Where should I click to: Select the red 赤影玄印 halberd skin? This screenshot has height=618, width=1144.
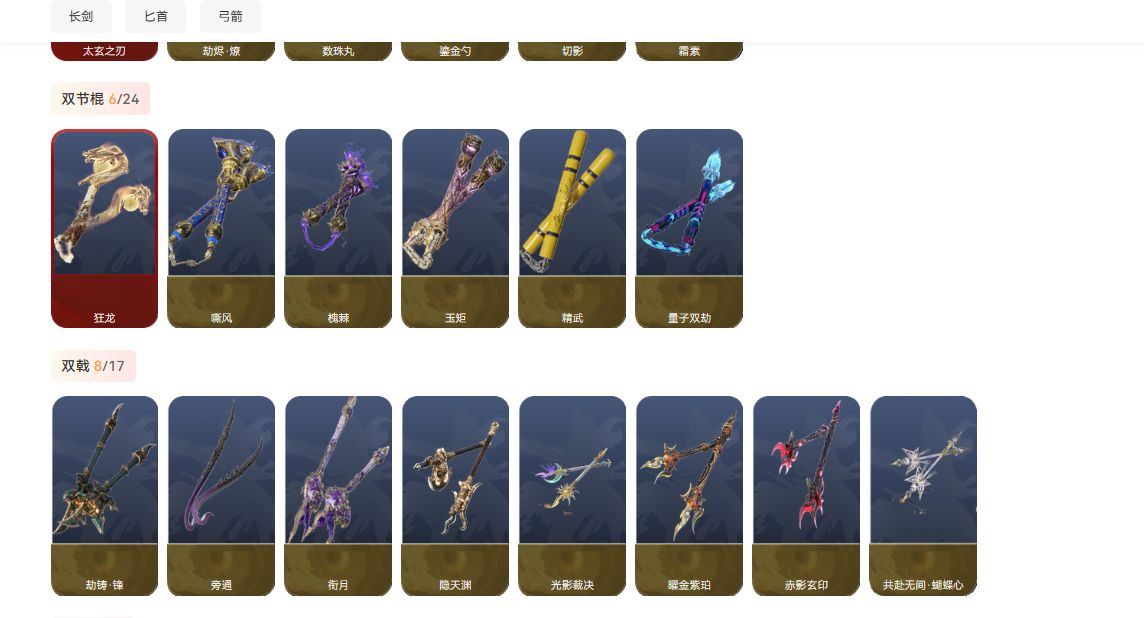pyautogui.click(x=806, y=495)
